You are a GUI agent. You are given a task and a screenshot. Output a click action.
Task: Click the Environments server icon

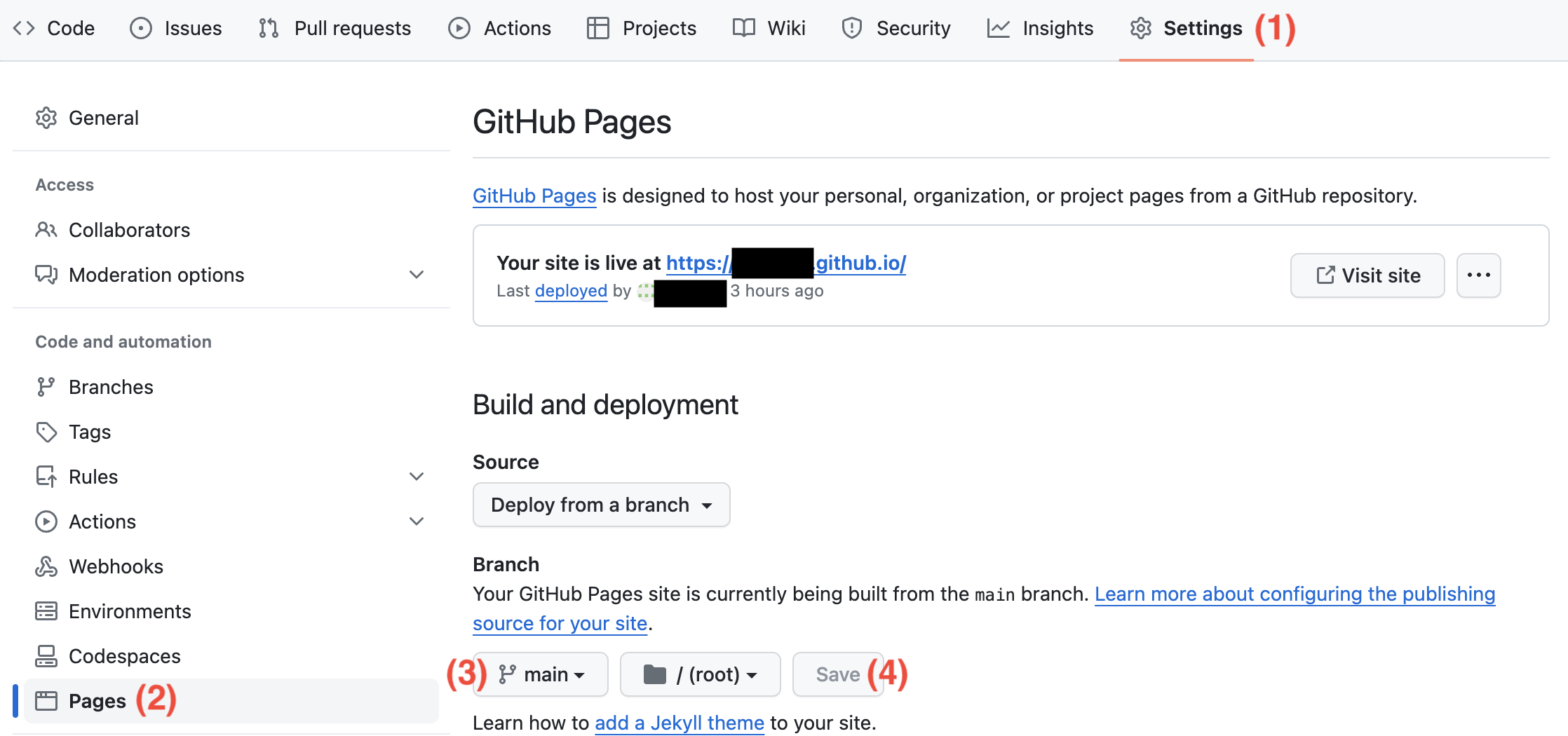pos(46,611)
